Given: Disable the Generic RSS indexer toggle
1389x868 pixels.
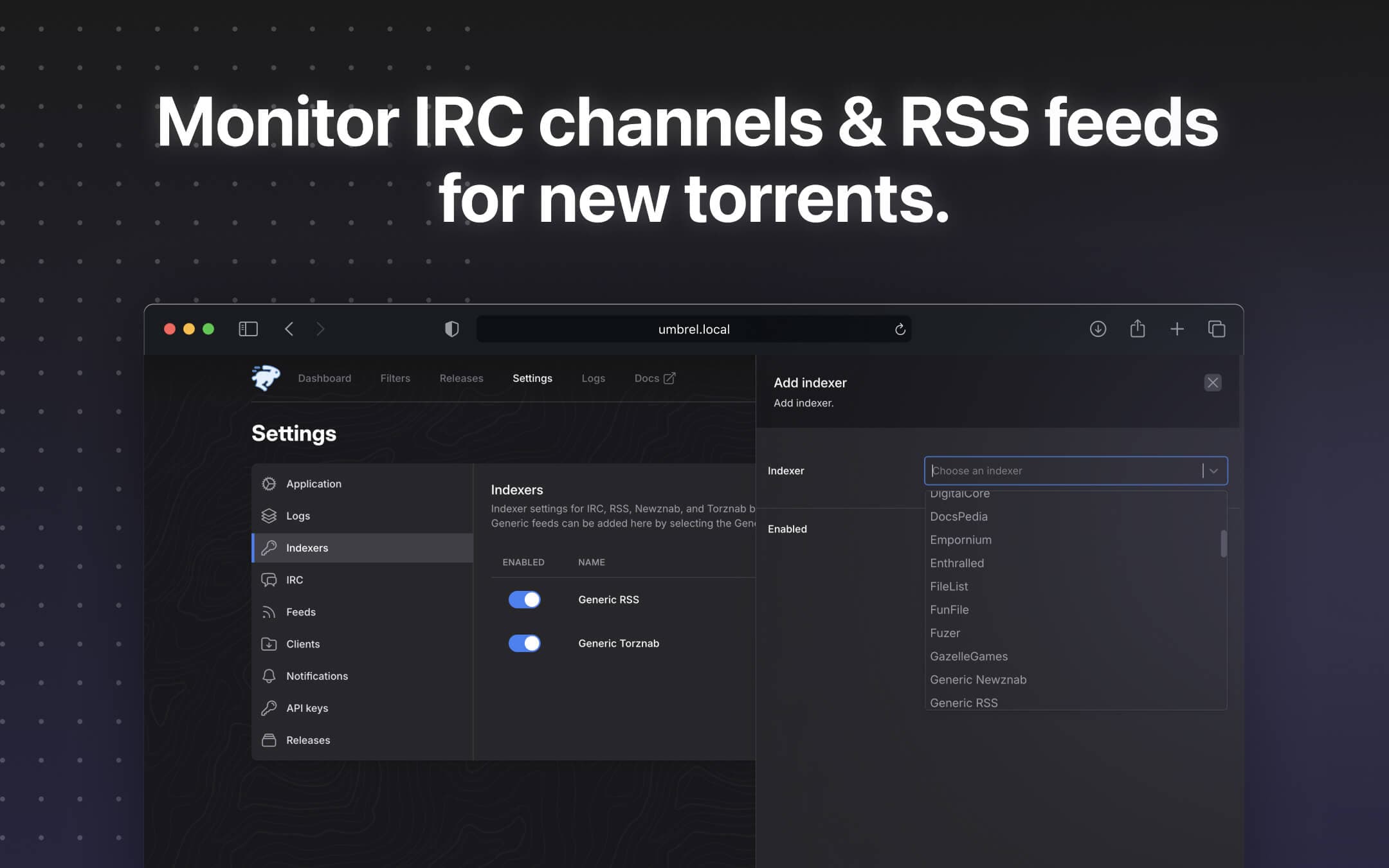Looking at the screenshot, I should (524, 599).
